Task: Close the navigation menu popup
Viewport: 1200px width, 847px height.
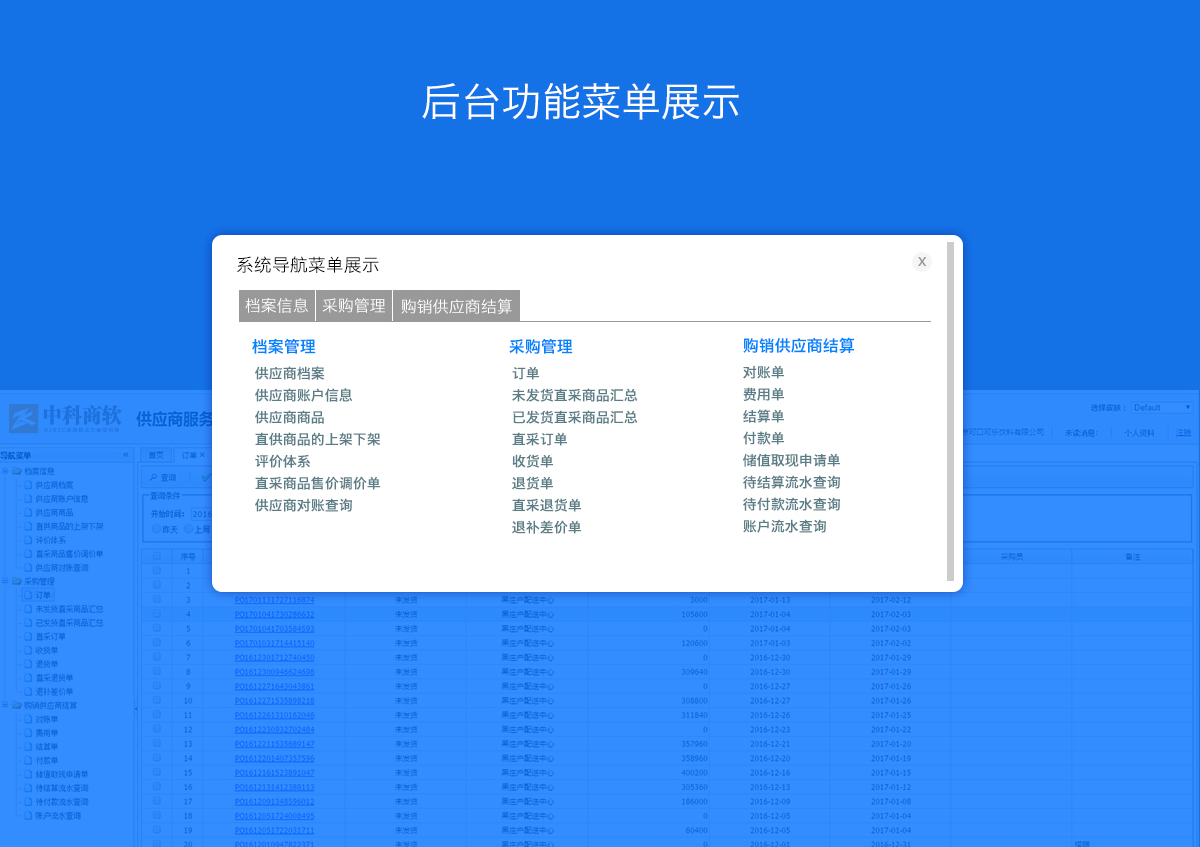Action: pos(921,262)
